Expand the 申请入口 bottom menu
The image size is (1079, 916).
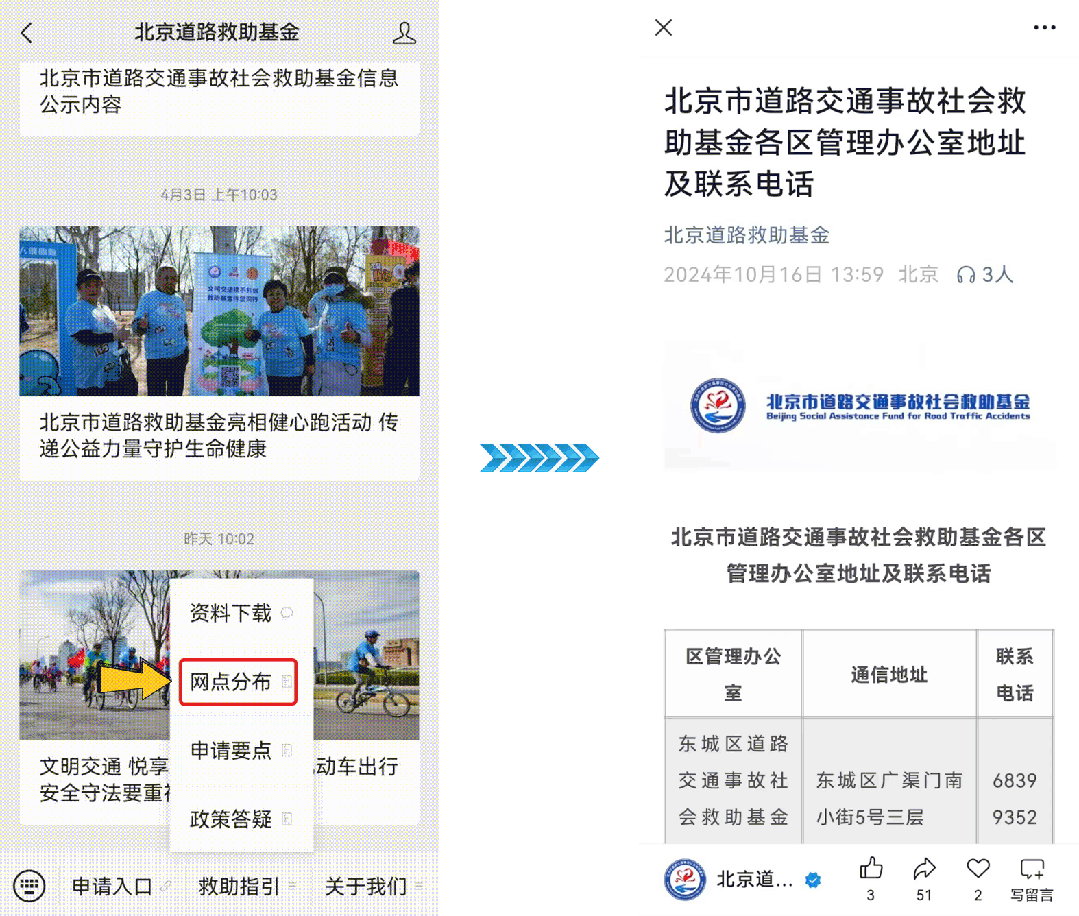113,885
